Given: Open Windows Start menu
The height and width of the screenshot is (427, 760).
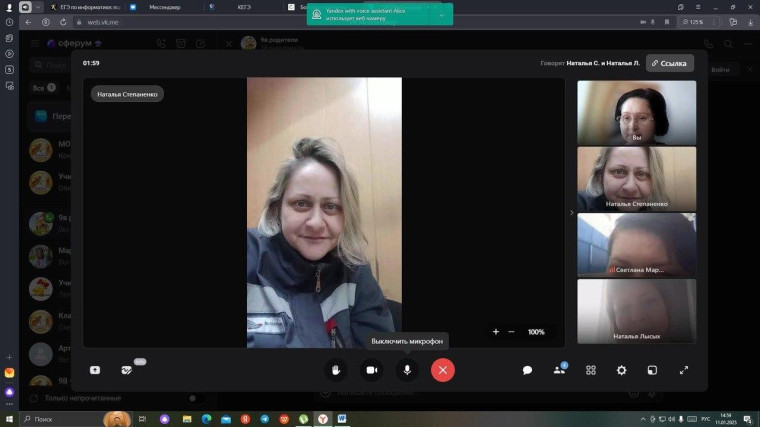Looking at the screenshot, I should click(9, 419).
